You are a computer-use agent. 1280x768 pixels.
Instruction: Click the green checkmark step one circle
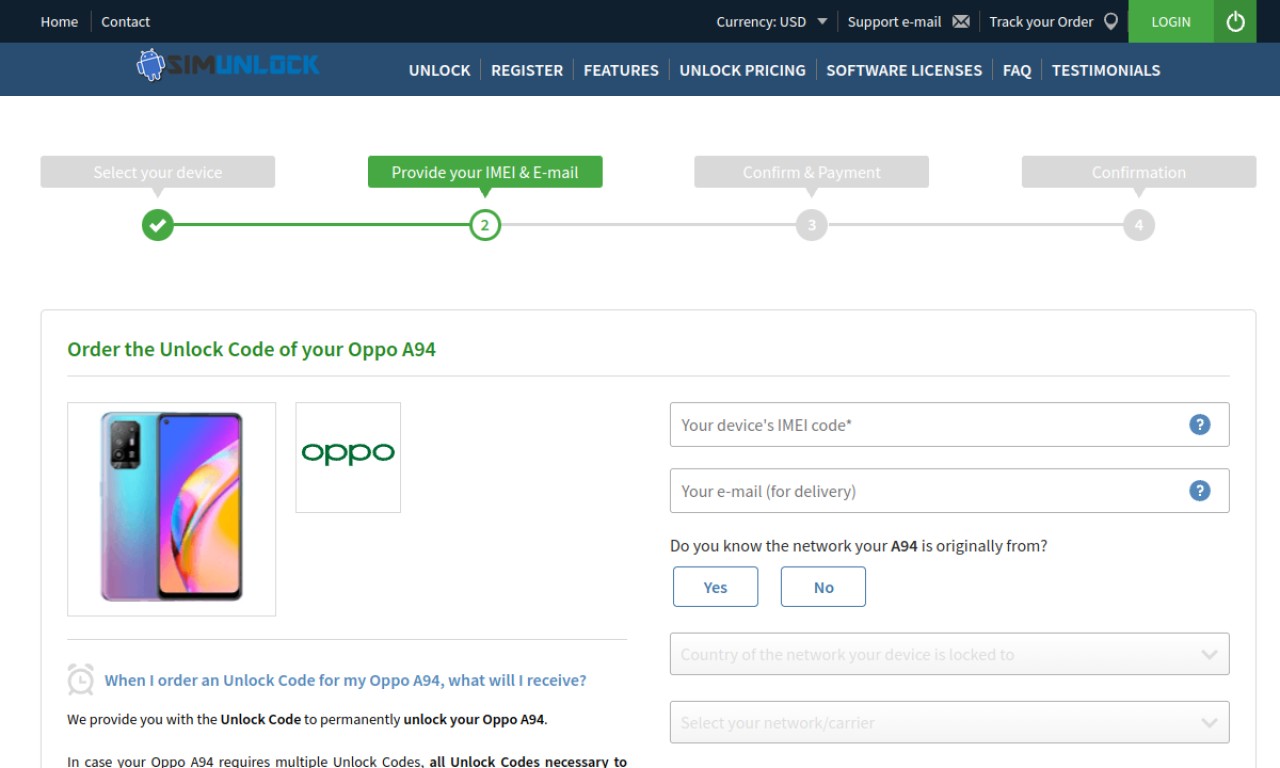[157, 225]
